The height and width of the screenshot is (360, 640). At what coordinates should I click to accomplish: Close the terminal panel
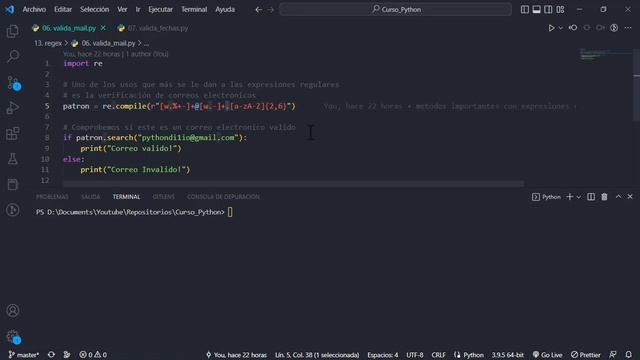[630, 197]
